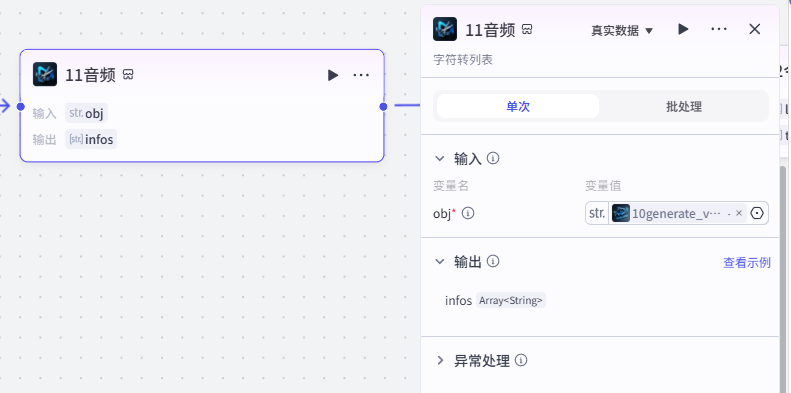The image size is (791, 393).
Task: Click the 11音频 title on canvas node
Action: coord(90,75)
